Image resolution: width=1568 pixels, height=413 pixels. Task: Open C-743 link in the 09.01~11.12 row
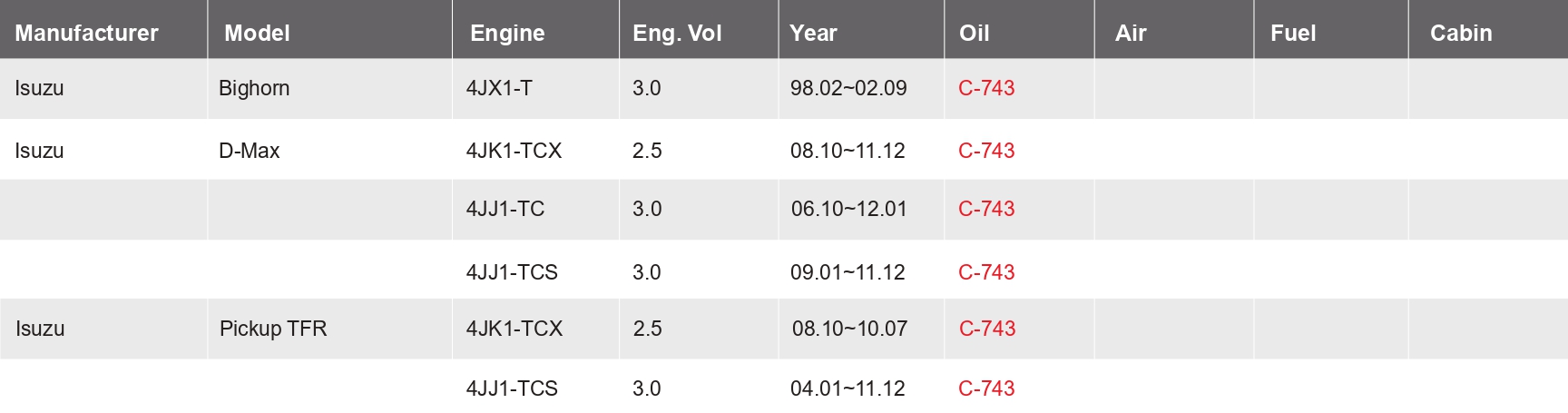[x=986, y=272]
